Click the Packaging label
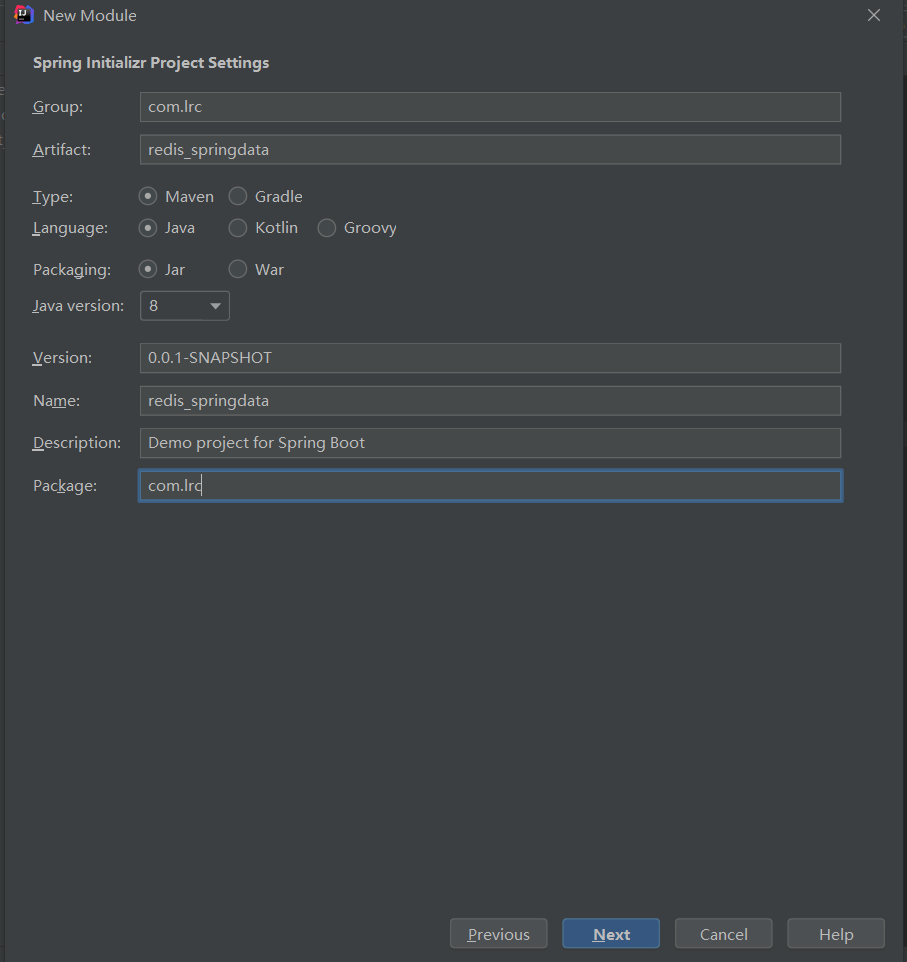 point(72,270)
